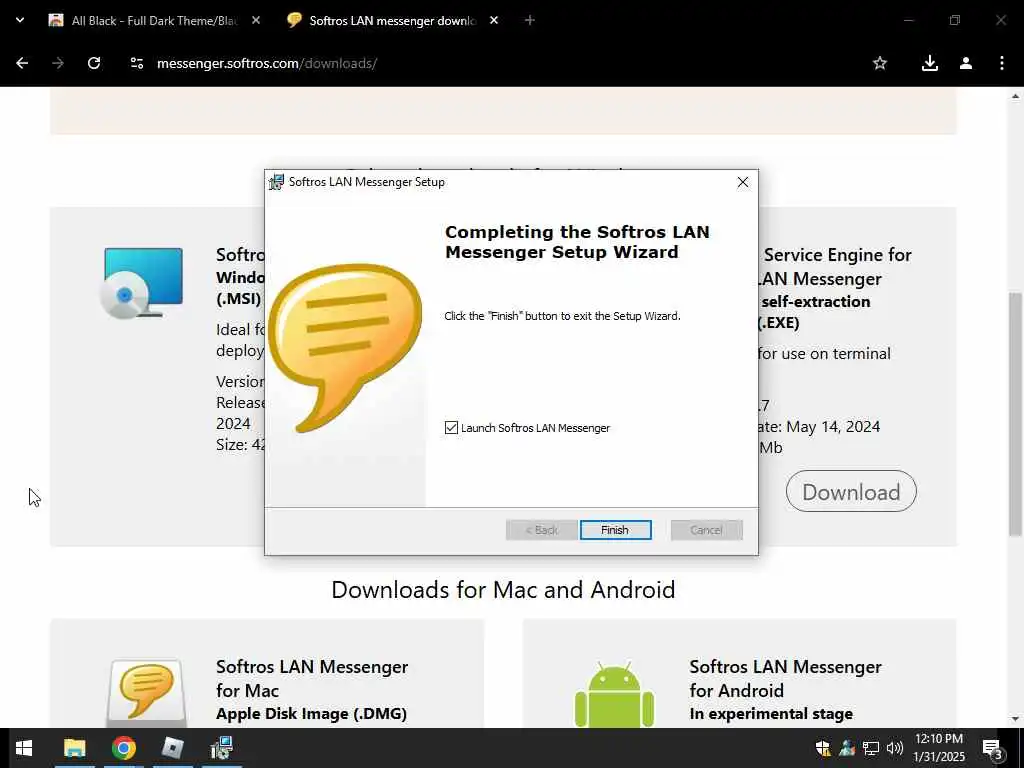The height and width of the screenshot is (768, 1024).
Task: Click the Download button for Service Engine
Action: [851, 491]
